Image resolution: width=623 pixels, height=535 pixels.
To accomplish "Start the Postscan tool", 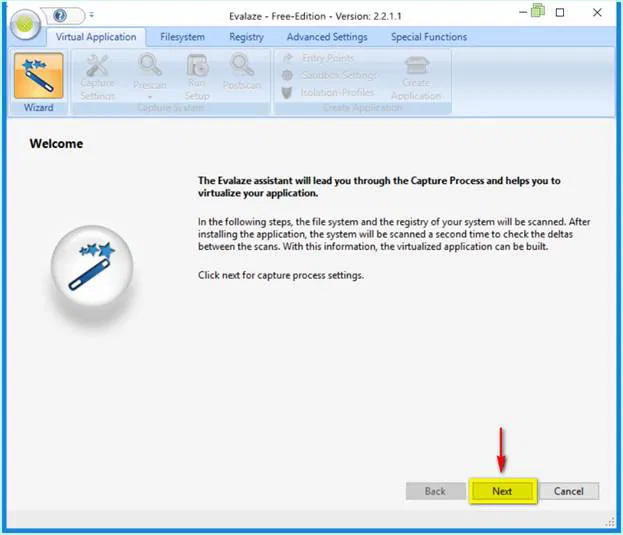I will 242,73.
